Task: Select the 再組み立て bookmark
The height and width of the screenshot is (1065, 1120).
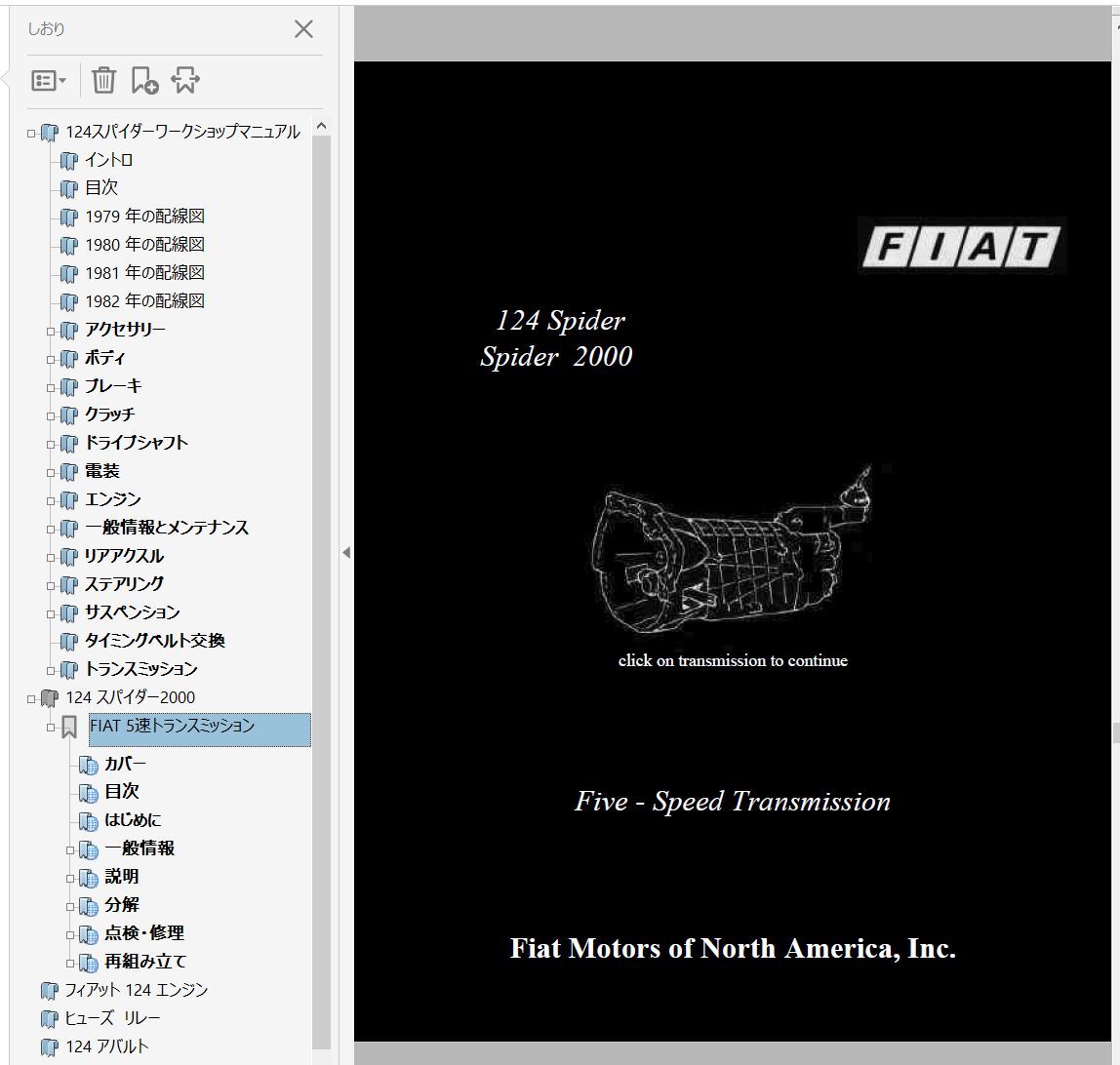Action: click(145, 962)
